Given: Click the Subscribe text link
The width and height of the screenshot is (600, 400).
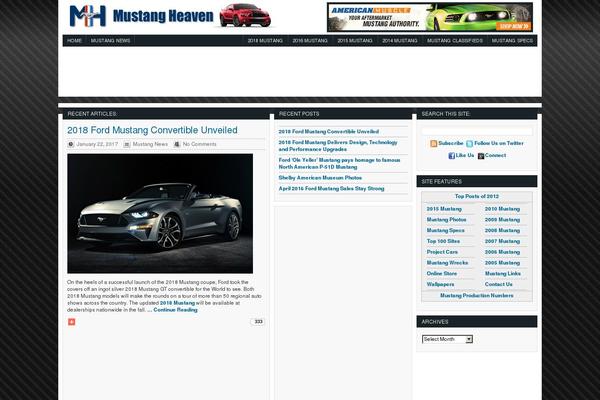Looking at the screenshot, I should 451,143.
